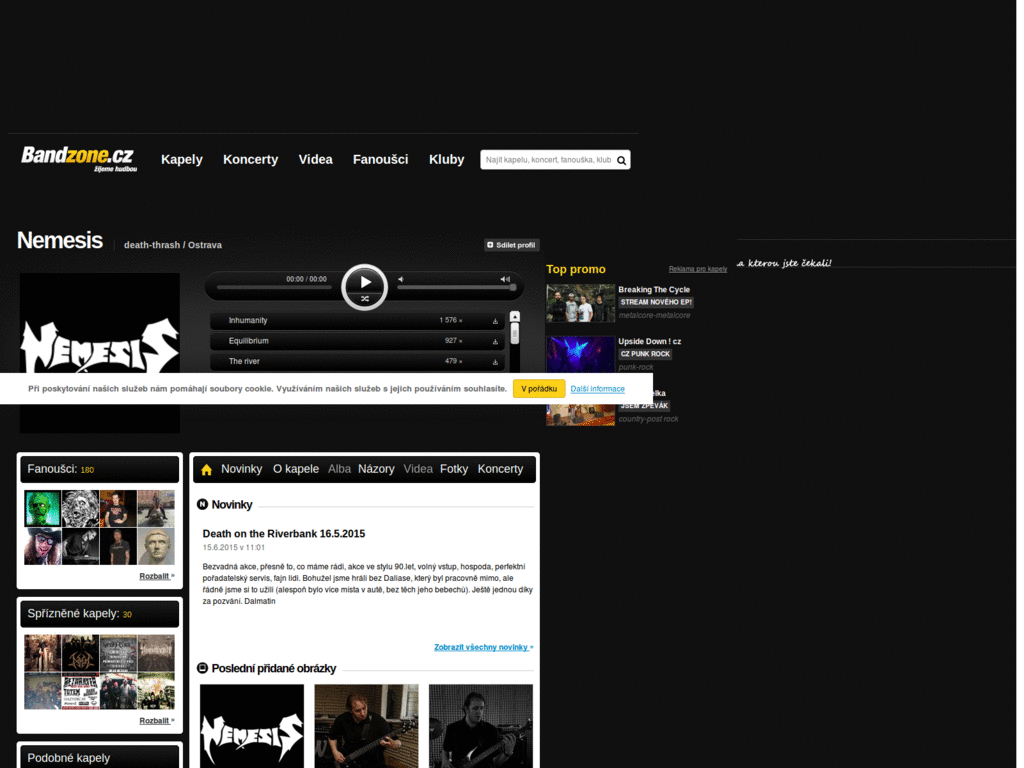This screenshot has height=768, width=1024.
Task: Click the search magnifier icon
Action: (x=622, y=161)
